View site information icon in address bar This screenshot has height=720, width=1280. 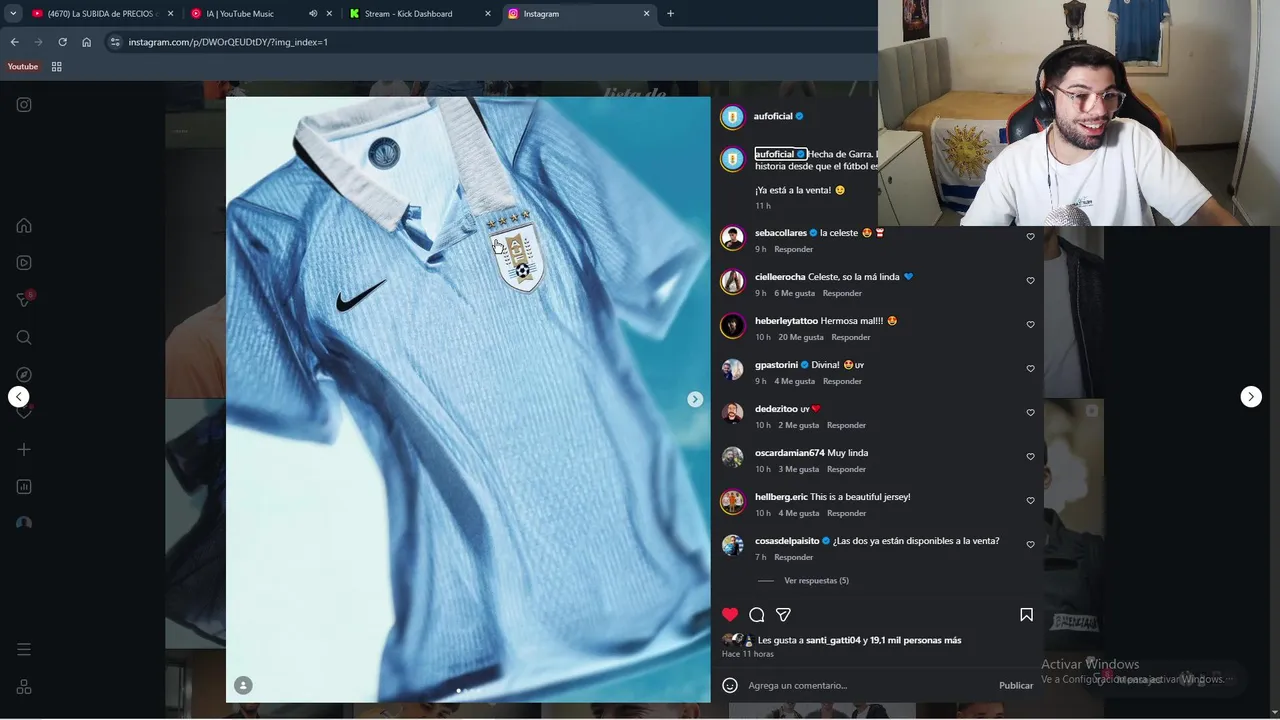115,42
